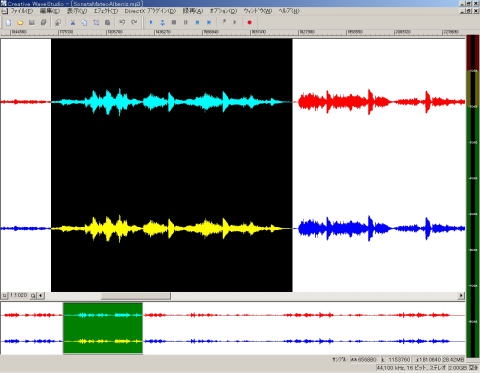Click the New file toolbar icon

pos(9,22)
